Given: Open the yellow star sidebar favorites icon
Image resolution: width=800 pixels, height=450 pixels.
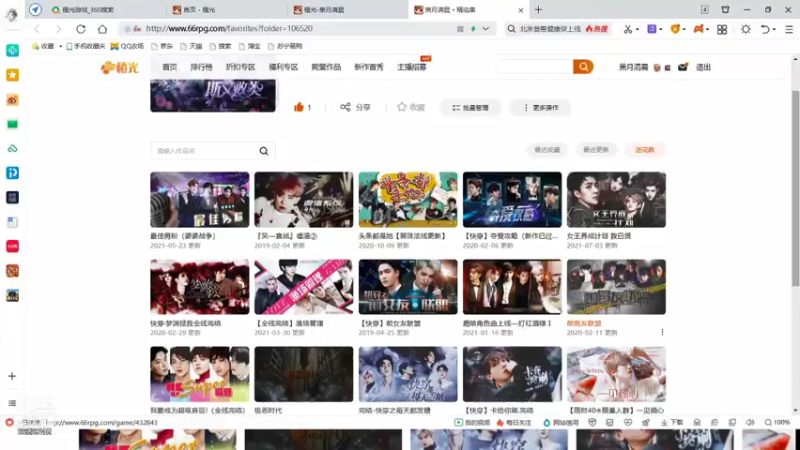Looking at the screenshot, I should point(12,75).
